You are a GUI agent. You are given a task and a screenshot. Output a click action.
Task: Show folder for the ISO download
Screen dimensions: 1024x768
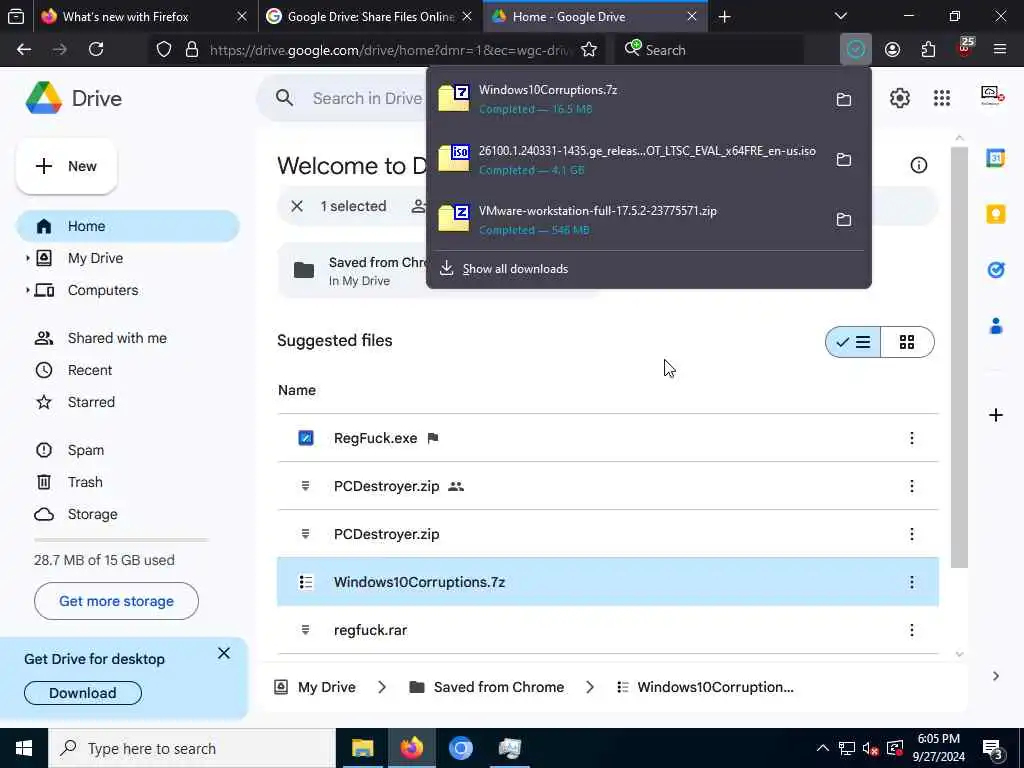[x=844, y=159]
